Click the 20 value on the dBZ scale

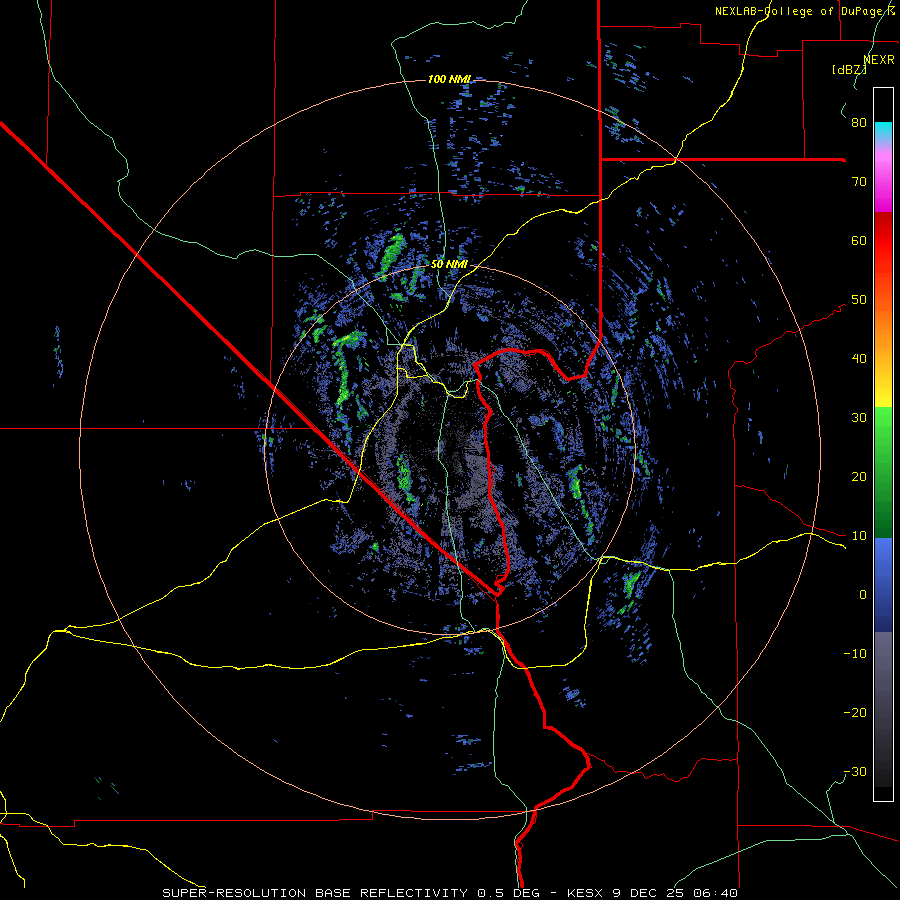tap(859, 476)
